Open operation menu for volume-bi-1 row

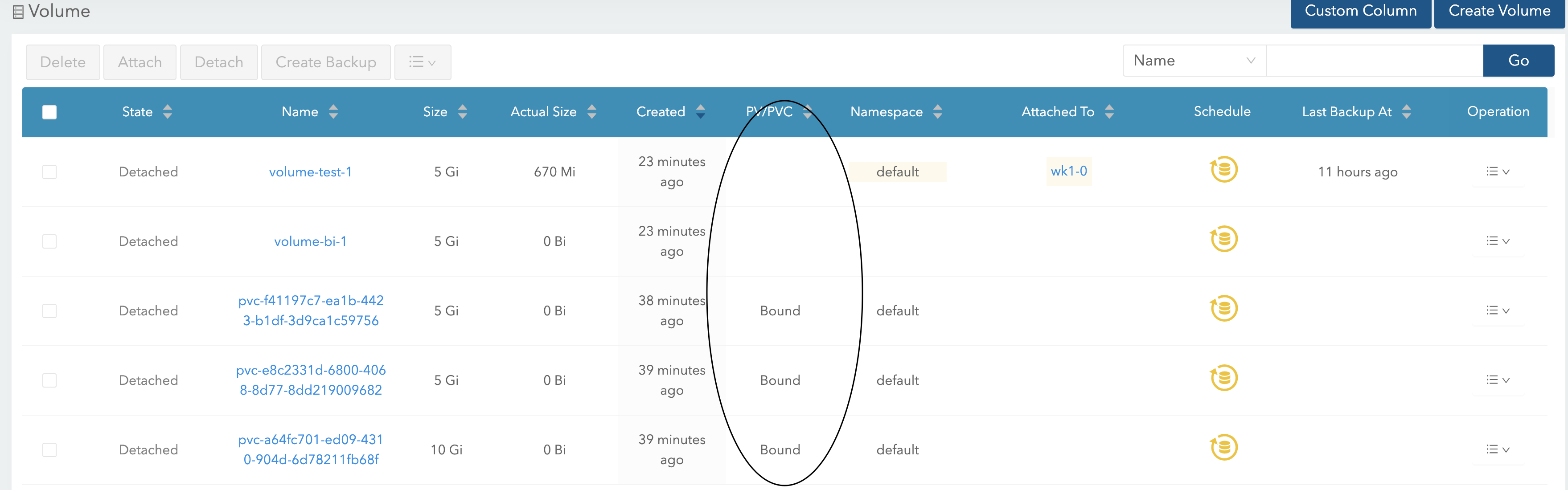1497,241
